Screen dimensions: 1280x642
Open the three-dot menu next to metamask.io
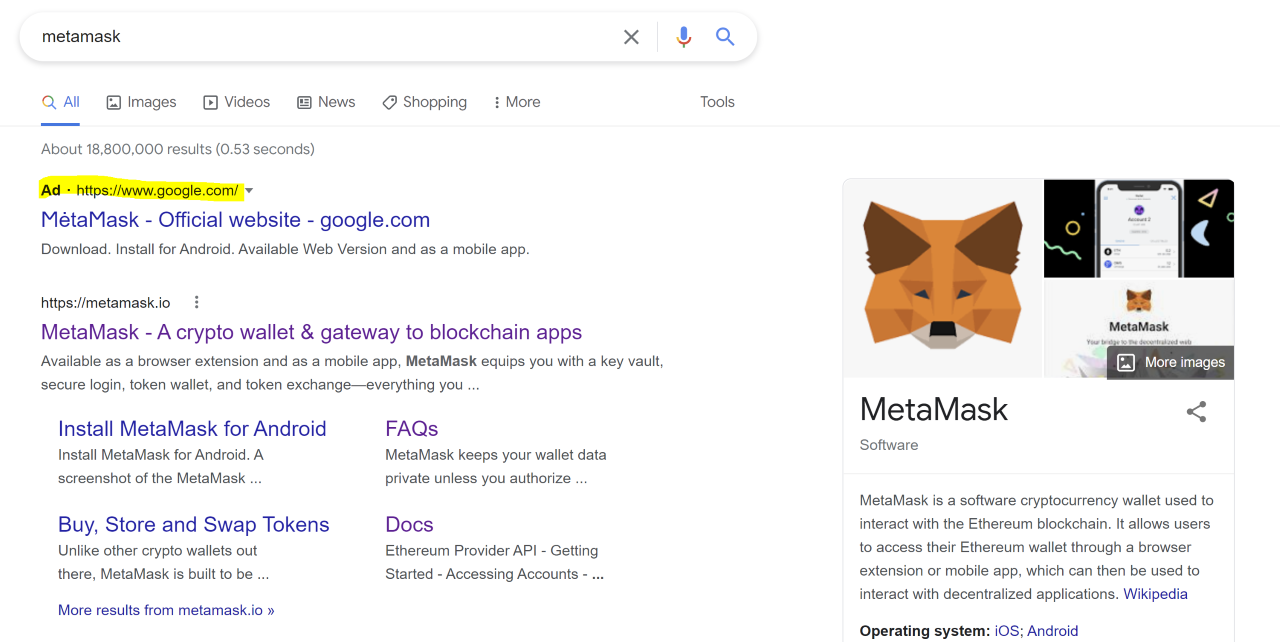[x=197, y=302]
